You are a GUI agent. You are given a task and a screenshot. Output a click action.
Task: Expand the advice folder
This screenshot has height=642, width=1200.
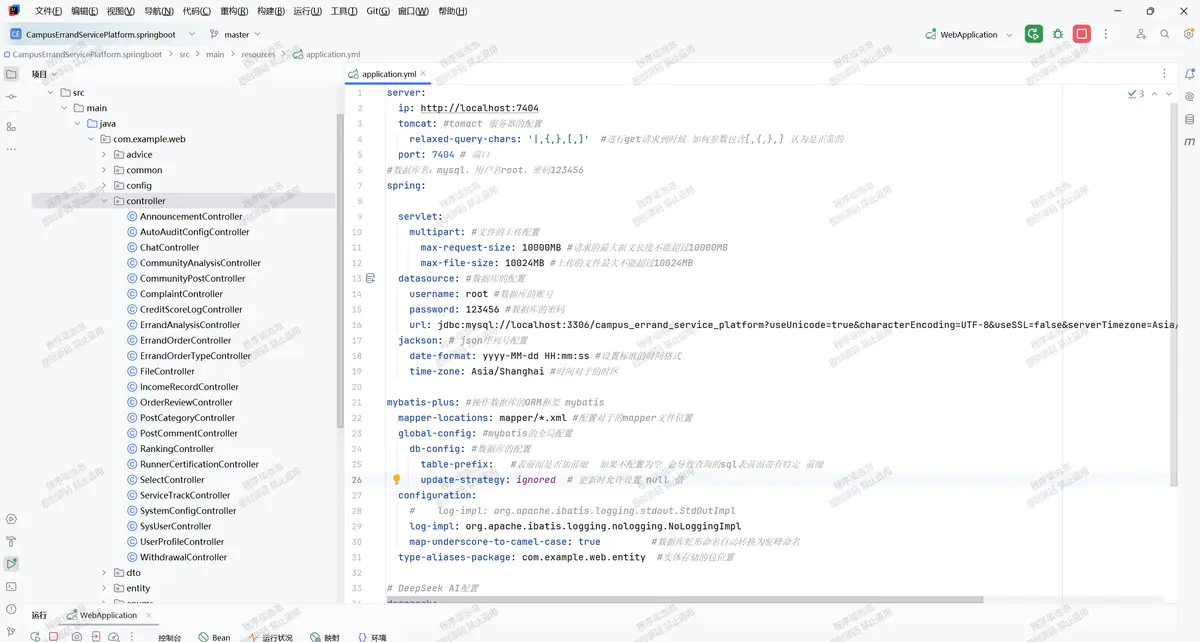(x=104, y=155)
